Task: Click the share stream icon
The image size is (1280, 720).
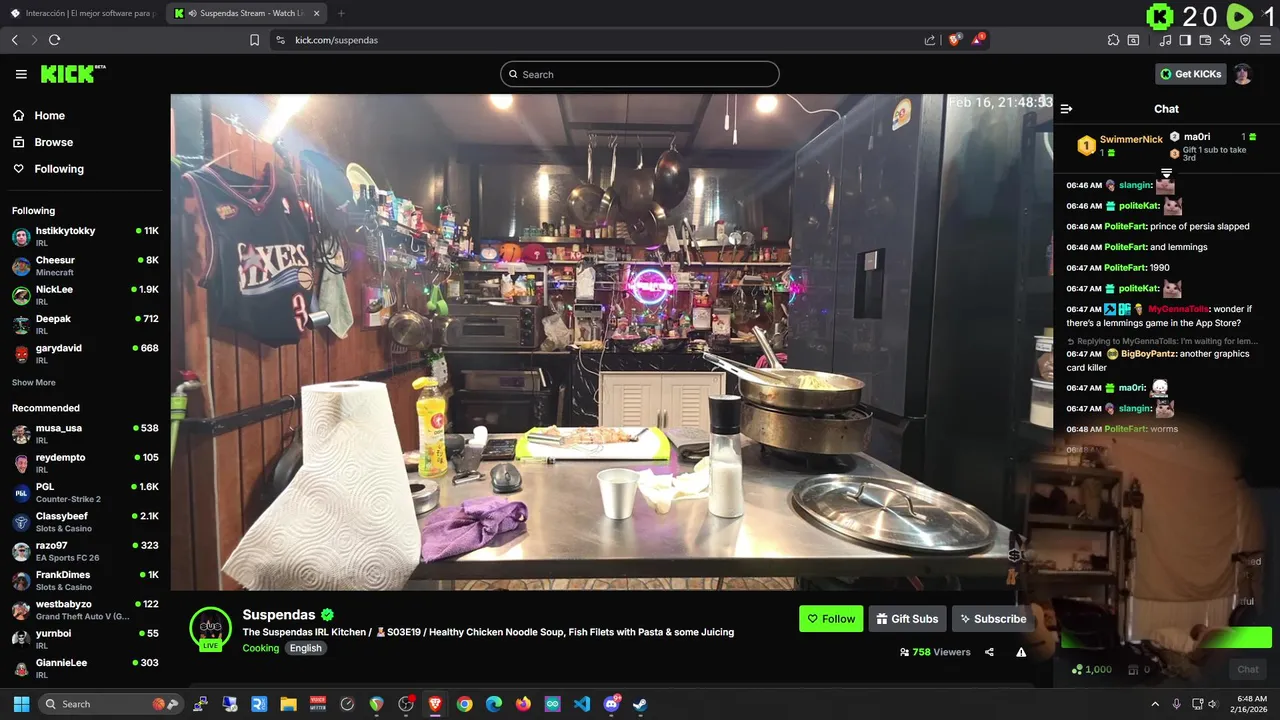Action: point(989,652)
